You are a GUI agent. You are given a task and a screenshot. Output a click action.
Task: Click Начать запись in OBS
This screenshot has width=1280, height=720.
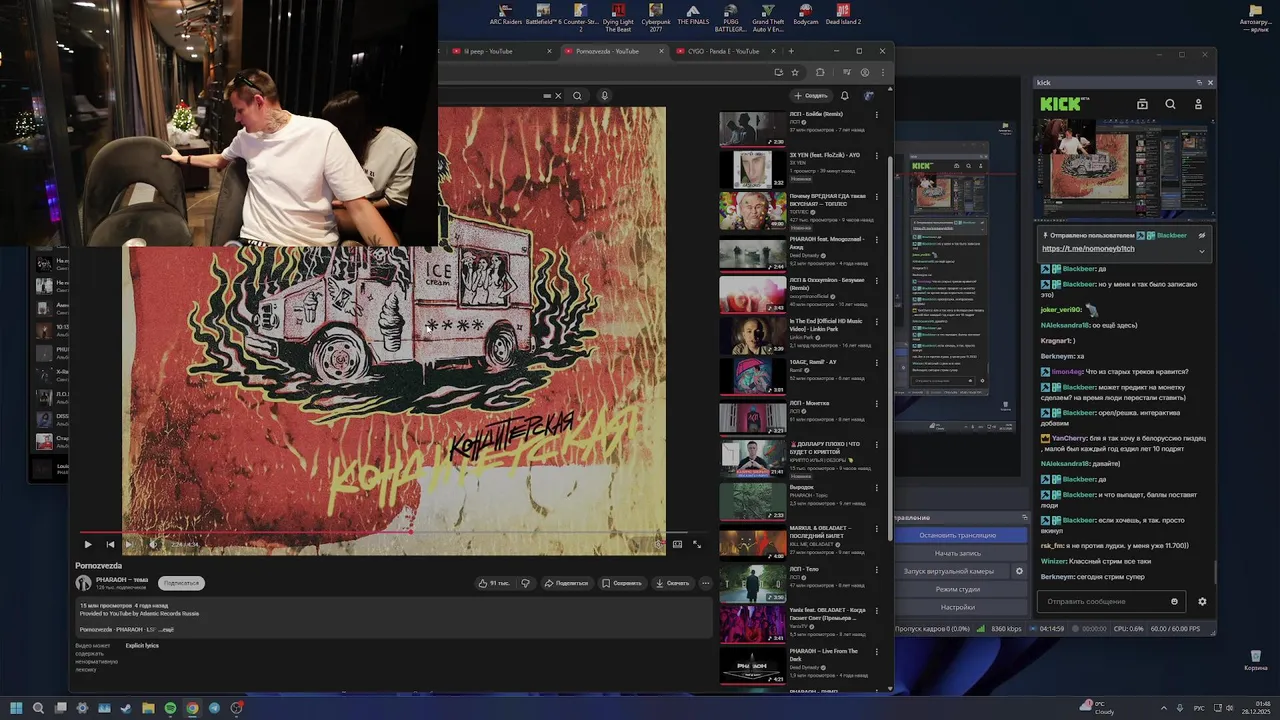point(958,553)
